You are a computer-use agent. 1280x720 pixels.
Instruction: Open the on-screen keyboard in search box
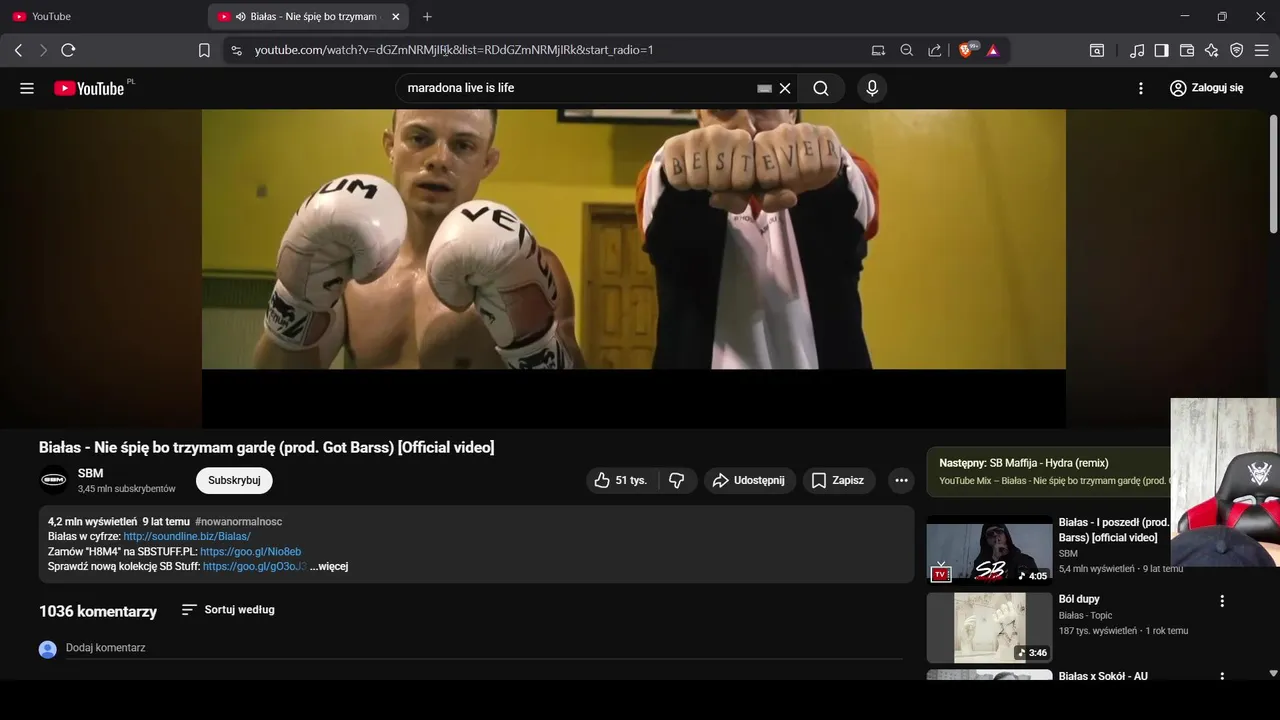pyautogui.click(x=765, y=88)
